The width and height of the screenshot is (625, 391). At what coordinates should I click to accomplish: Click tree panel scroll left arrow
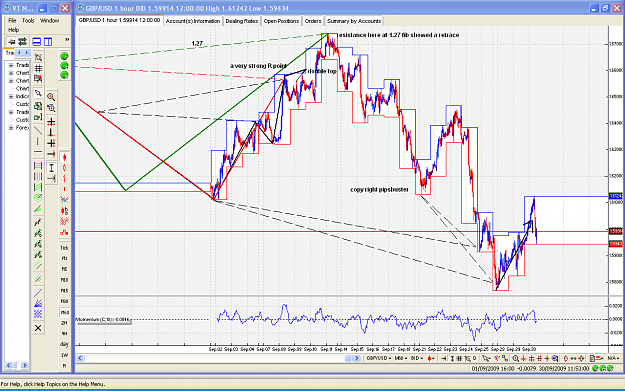[x=9, y=365]
